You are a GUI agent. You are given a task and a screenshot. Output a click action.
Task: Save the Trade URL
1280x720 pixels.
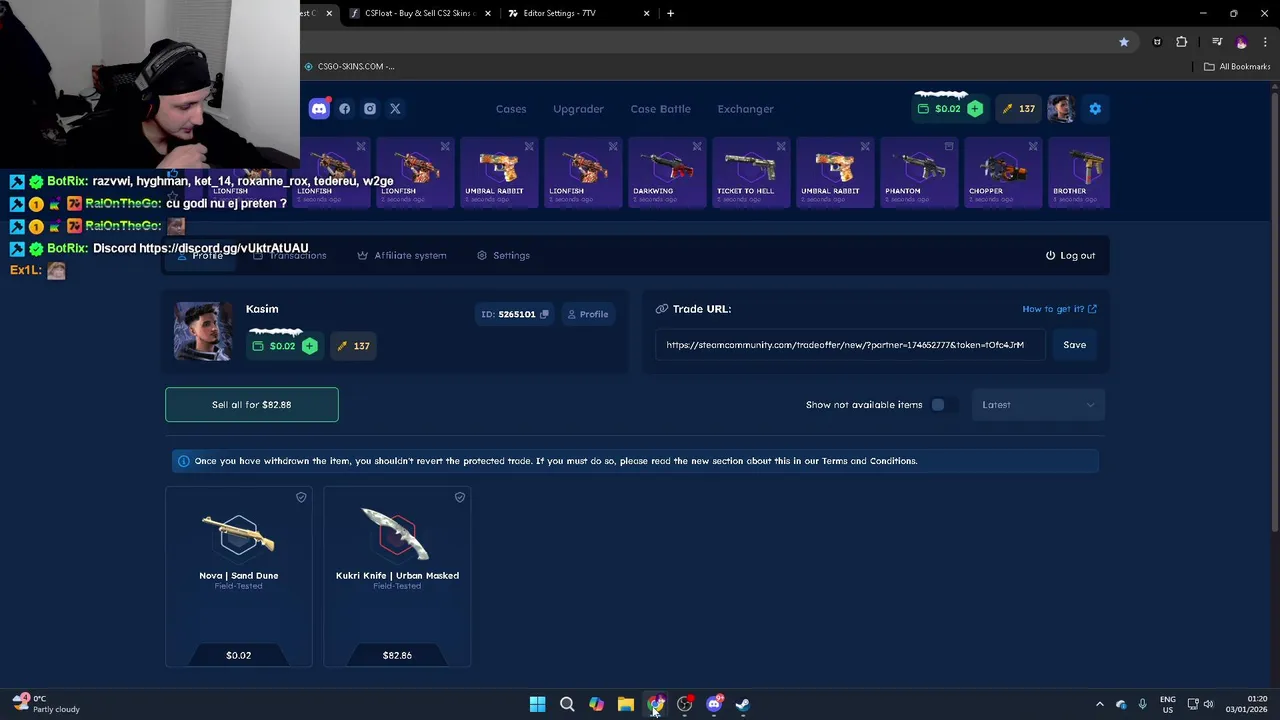(x=1074, y=345)
